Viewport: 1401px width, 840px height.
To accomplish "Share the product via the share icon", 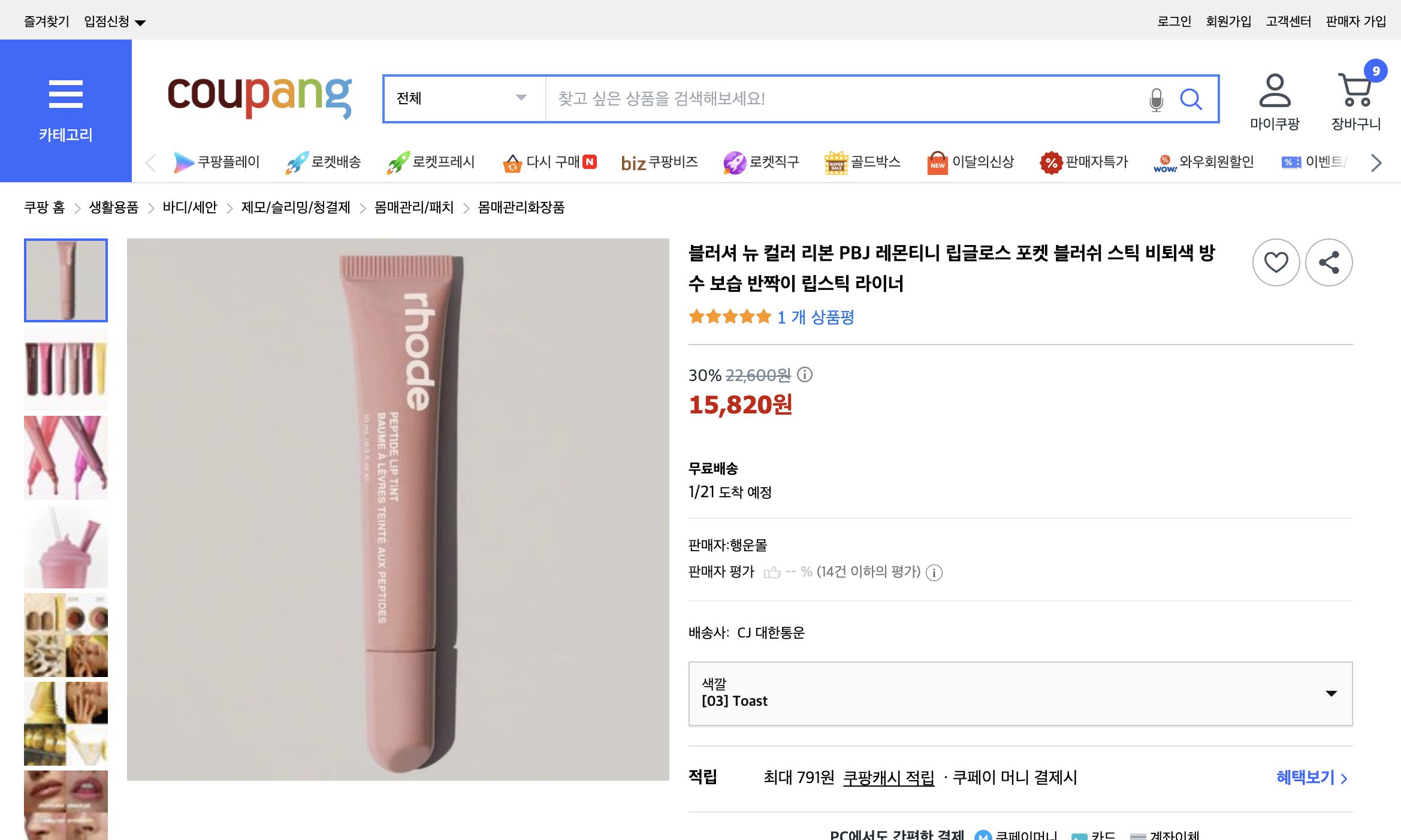I will [1329, 262].
